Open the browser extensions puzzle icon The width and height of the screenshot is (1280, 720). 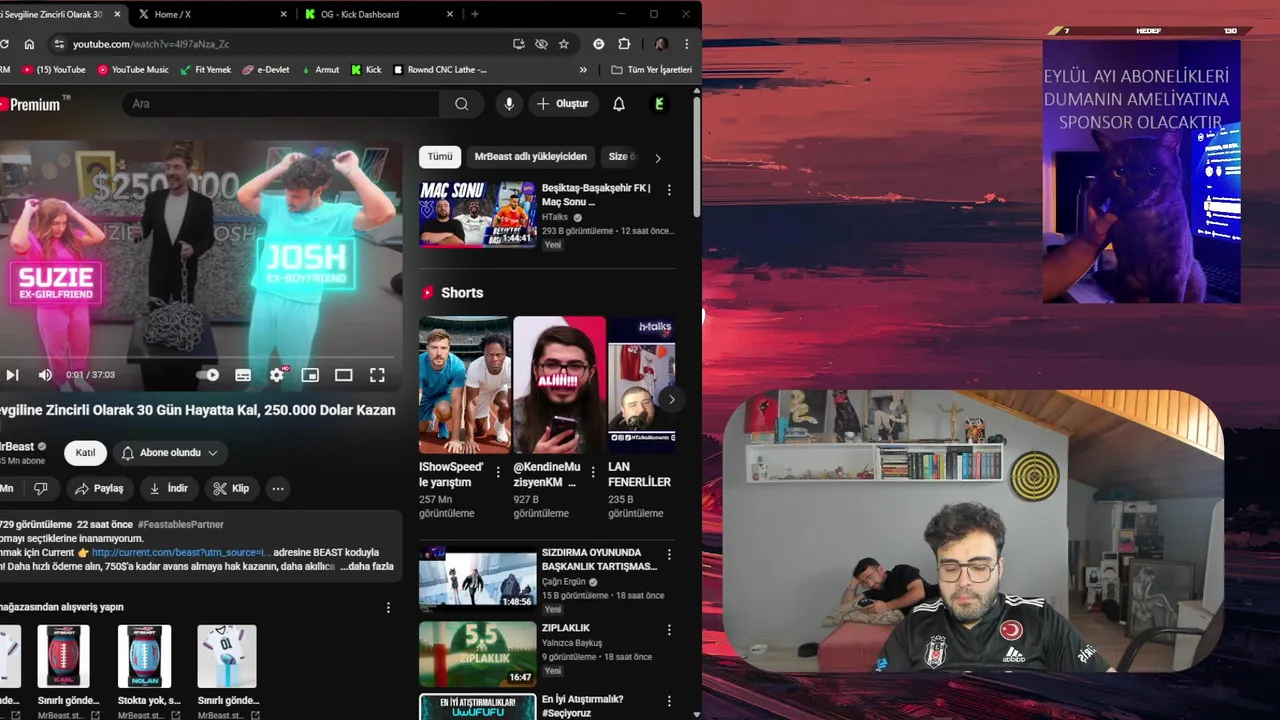(x=624, y=44)
